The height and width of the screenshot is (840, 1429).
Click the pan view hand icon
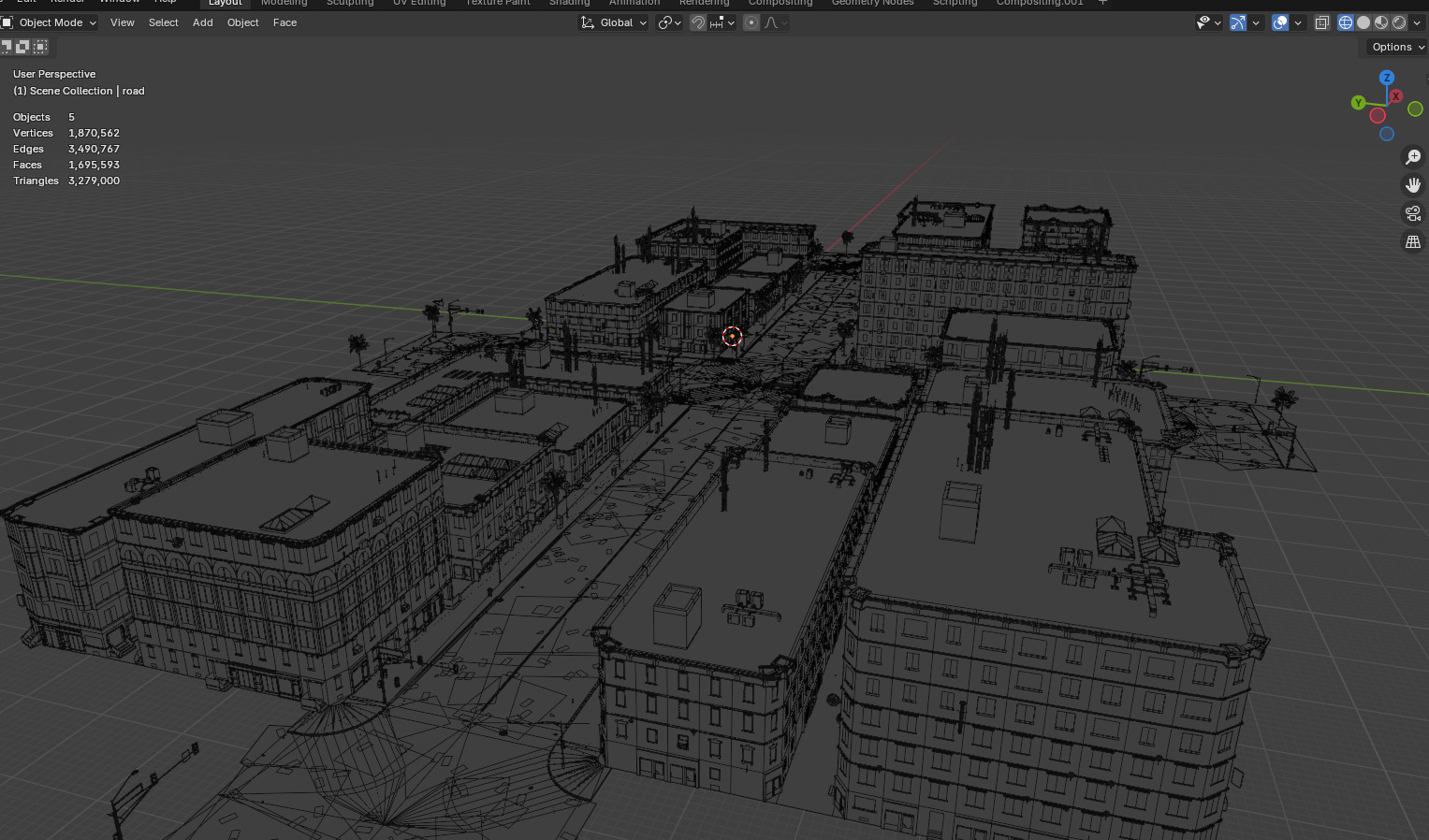pyautogui.click(x=1413, y=185)
